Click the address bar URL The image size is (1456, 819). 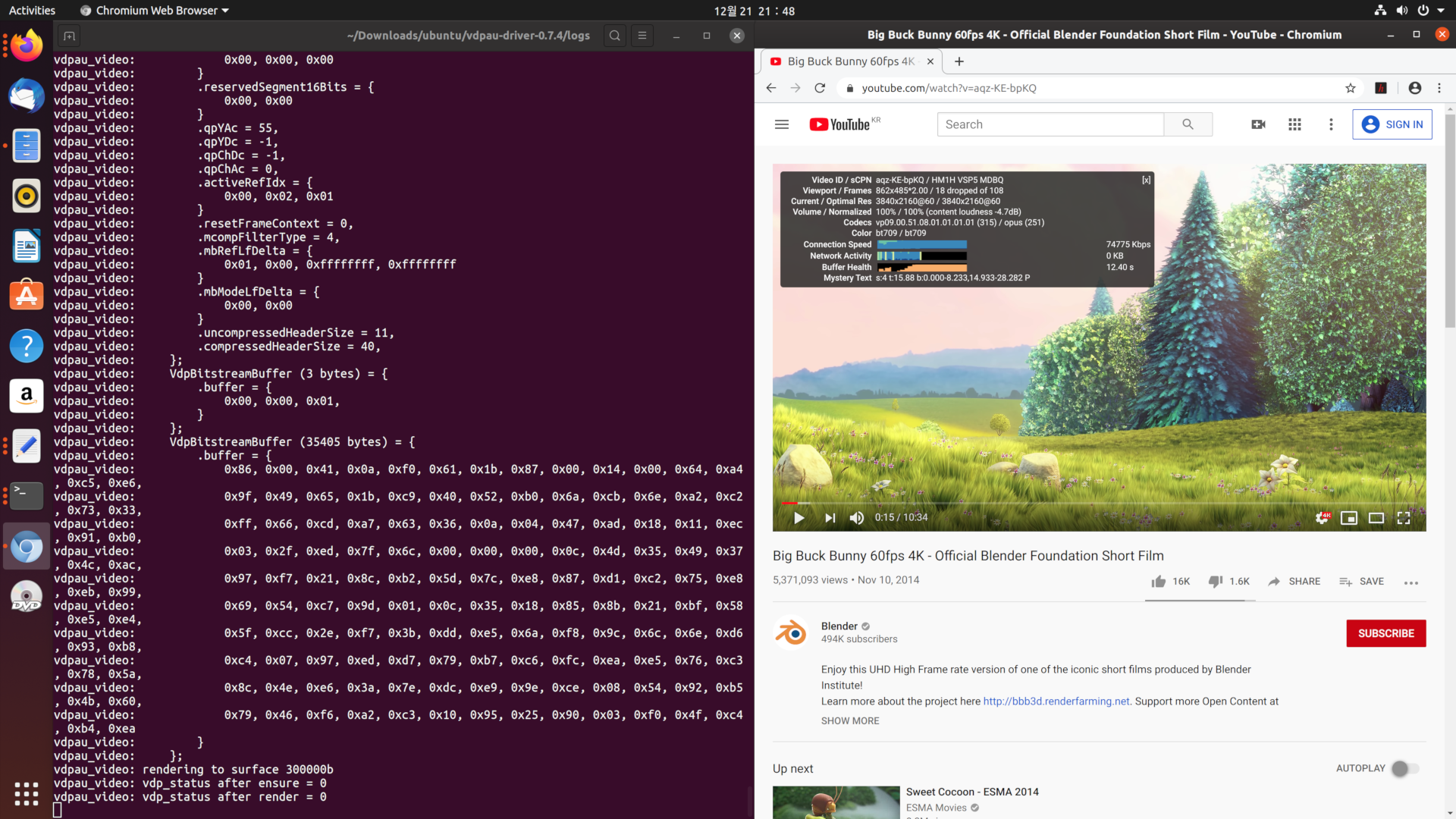[949, 88]
